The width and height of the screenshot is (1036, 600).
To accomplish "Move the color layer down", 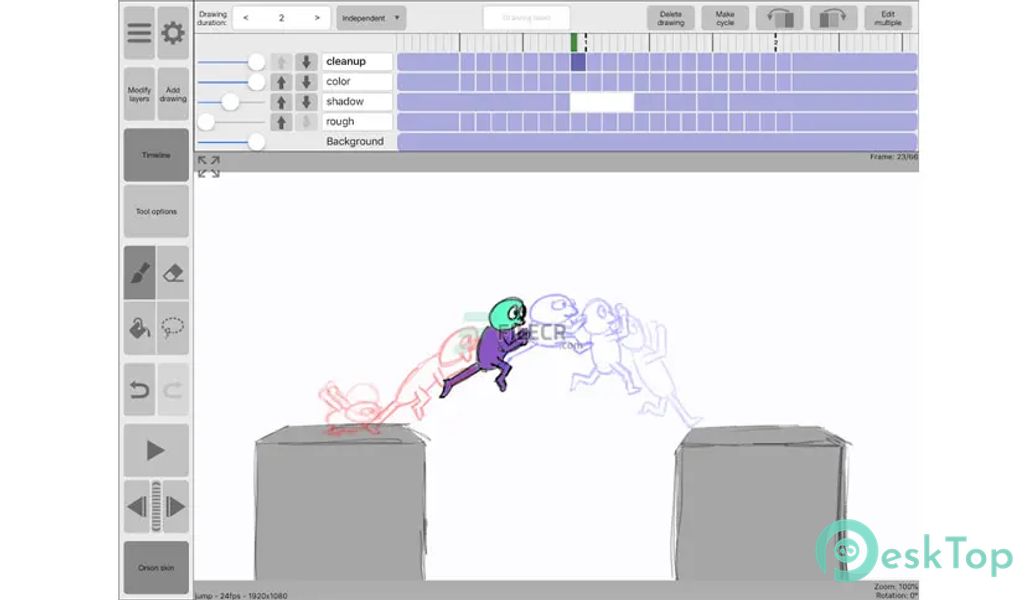I will point(306,82).
